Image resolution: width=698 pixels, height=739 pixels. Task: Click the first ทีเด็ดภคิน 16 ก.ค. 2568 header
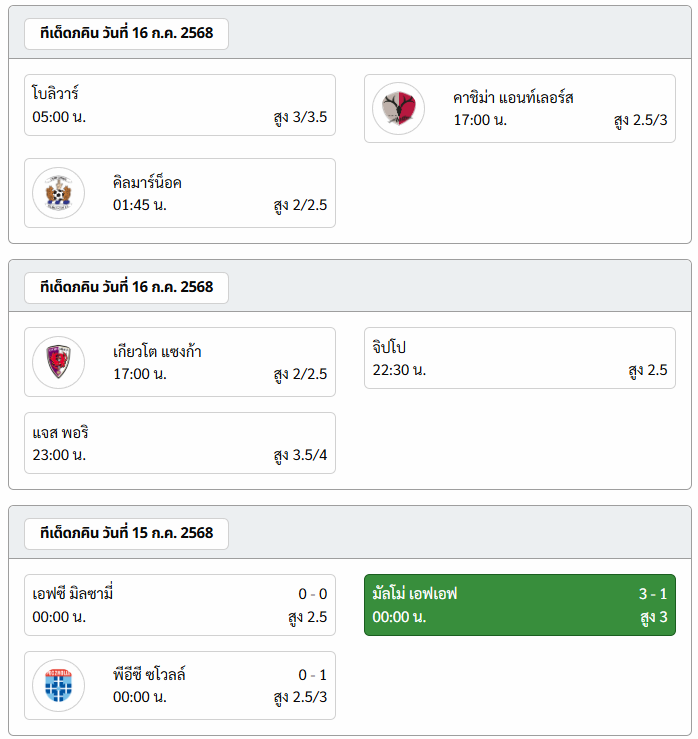tap(126, 34)
